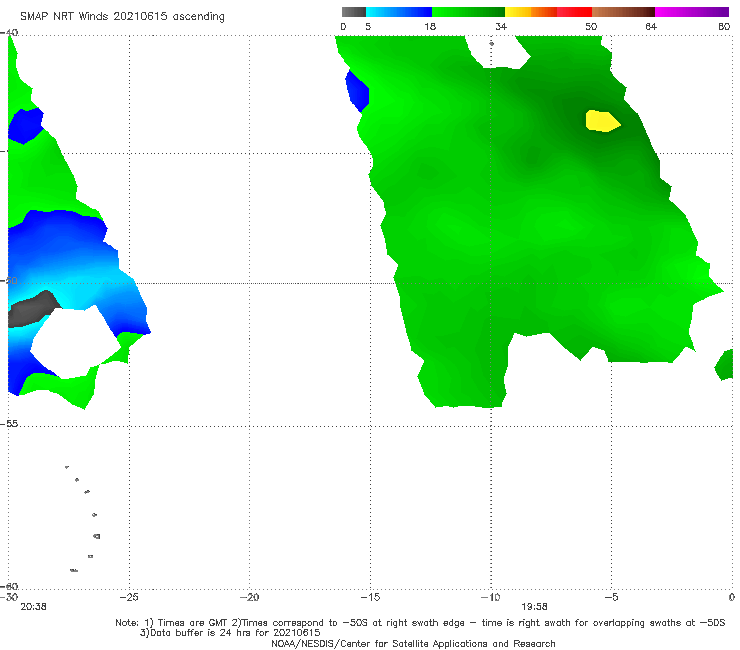
Task: Click the swath time "20:38"
Action: [x=34, y=607]
